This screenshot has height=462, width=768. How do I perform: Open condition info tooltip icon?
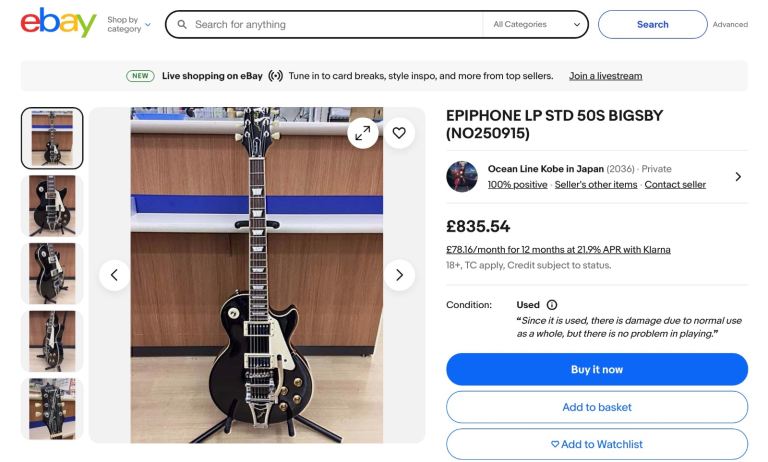tap(552, 305)
